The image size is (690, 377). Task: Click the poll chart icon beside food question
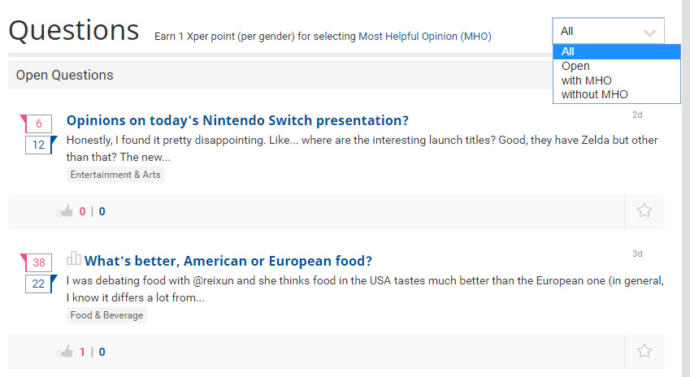[73, 259]
